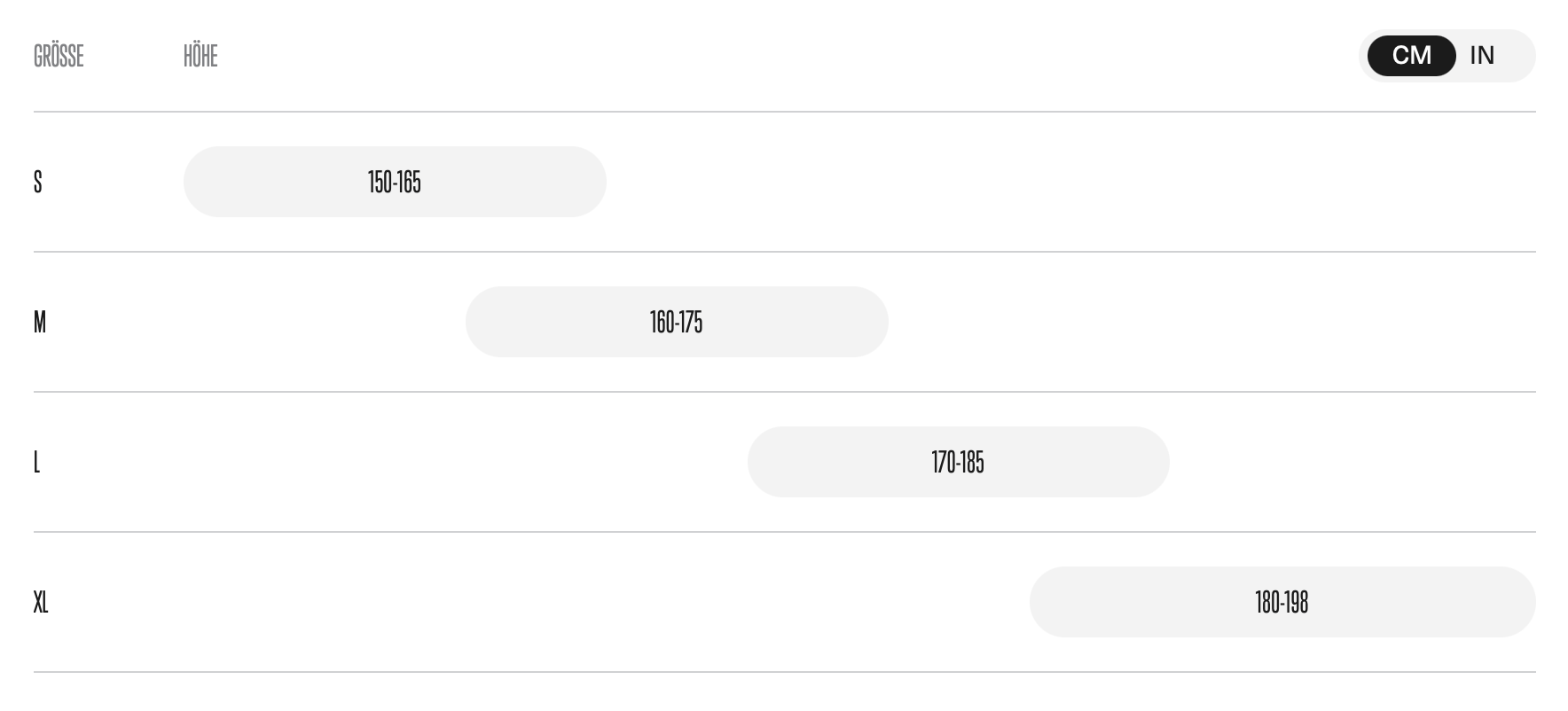
Task: Click the HÖHE column header
Action: (x=200, y=56)
